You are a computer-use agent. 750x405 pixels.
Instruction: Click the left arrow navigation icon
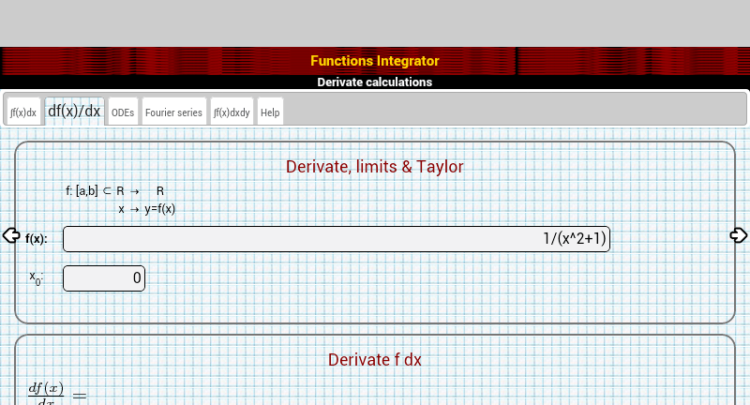coord(11,236)
